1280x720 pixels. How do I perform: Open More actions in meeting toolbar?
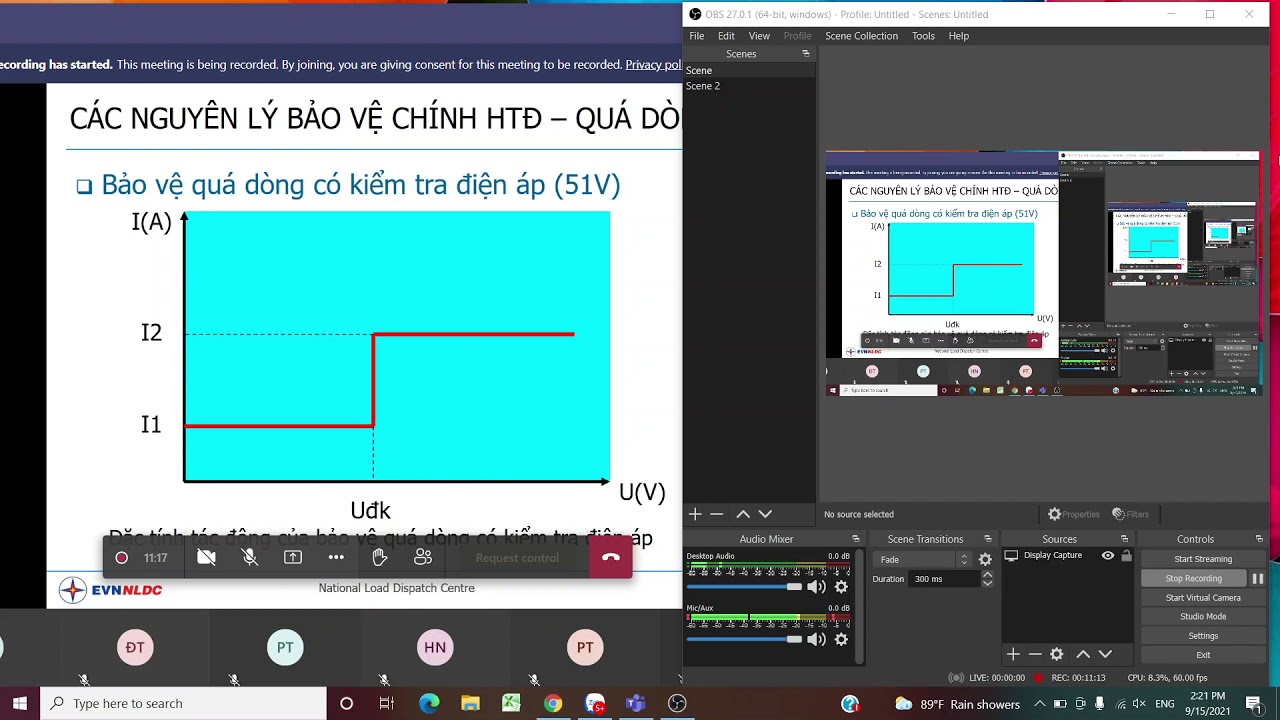pyautogui.click(x=336, y=557)
